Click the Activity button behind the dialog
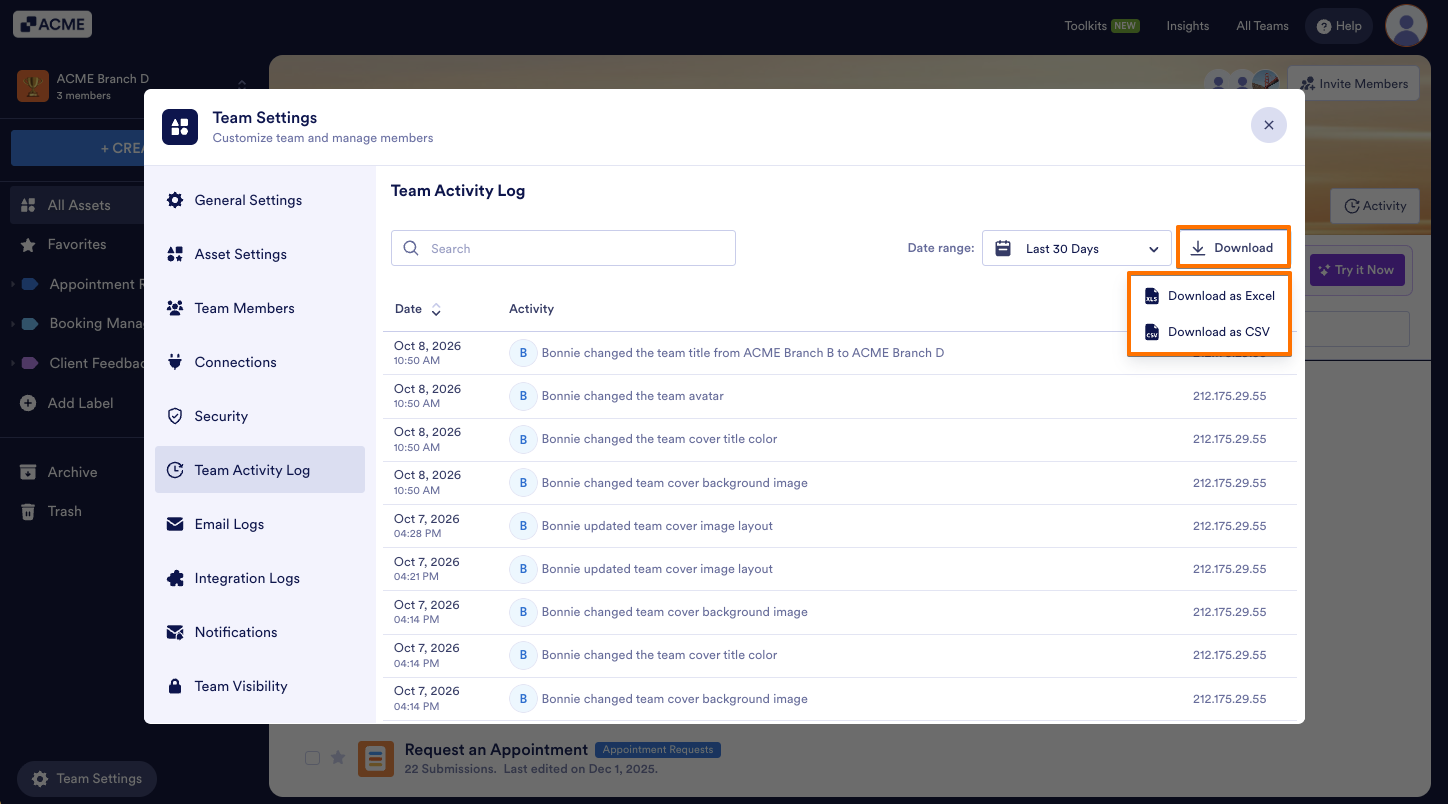This screenshot has height=804, width=1448. 1375,206
